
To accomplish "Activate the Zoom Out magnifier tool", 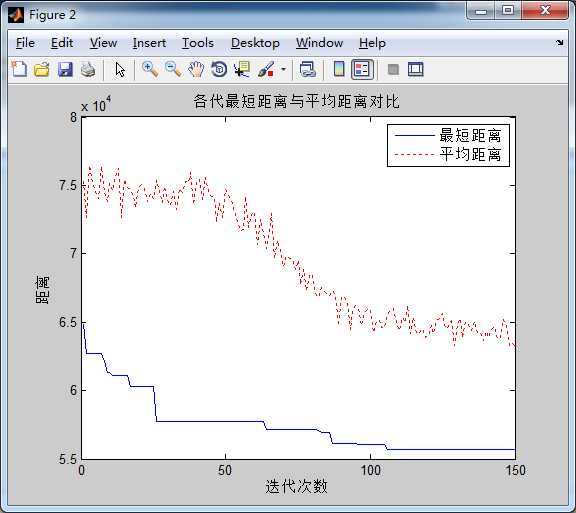I will point(173,69).
